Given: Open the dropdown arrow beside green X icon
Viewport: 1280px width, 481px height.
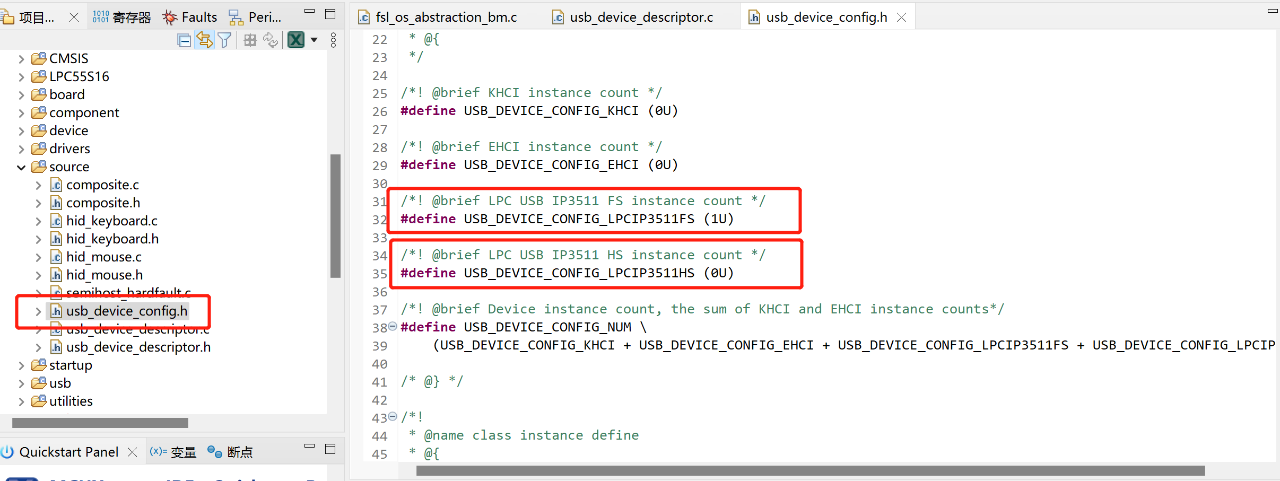Looking at the screenshot, I should coord(314,40).
